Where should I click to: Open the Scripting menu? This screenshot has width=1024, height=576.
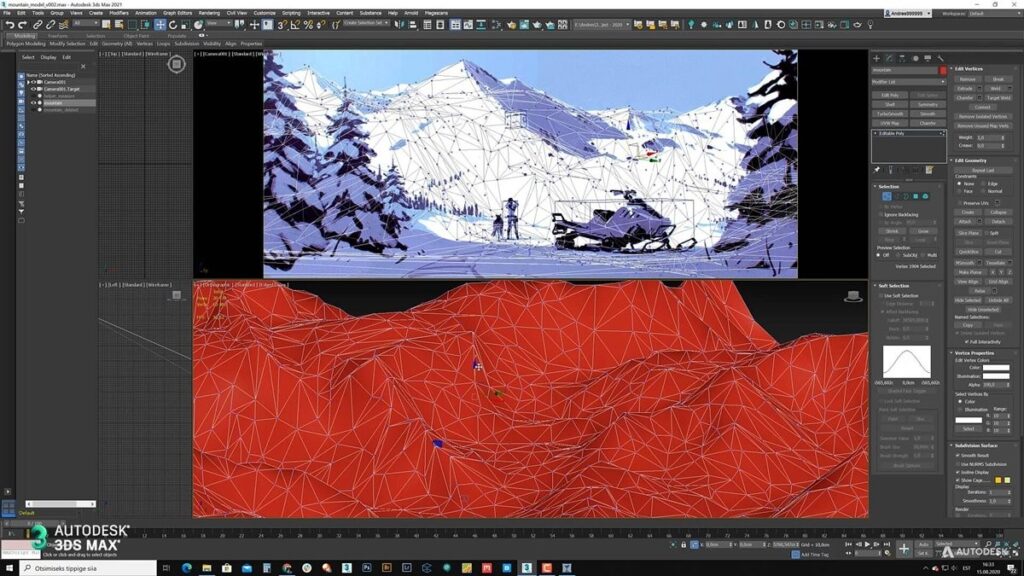pyautogui.click(x=291, y=13)
